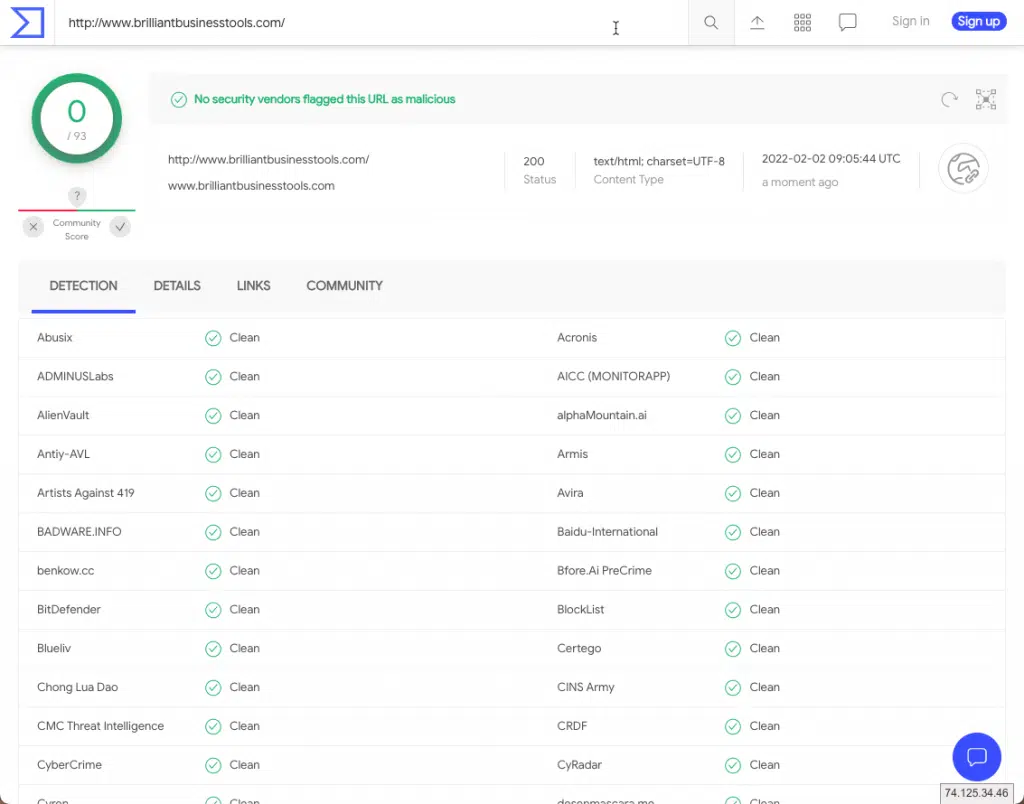This screenshot has height=804, width=1024.
Task: Open the LINKS tab
Action: pos(253,285)
